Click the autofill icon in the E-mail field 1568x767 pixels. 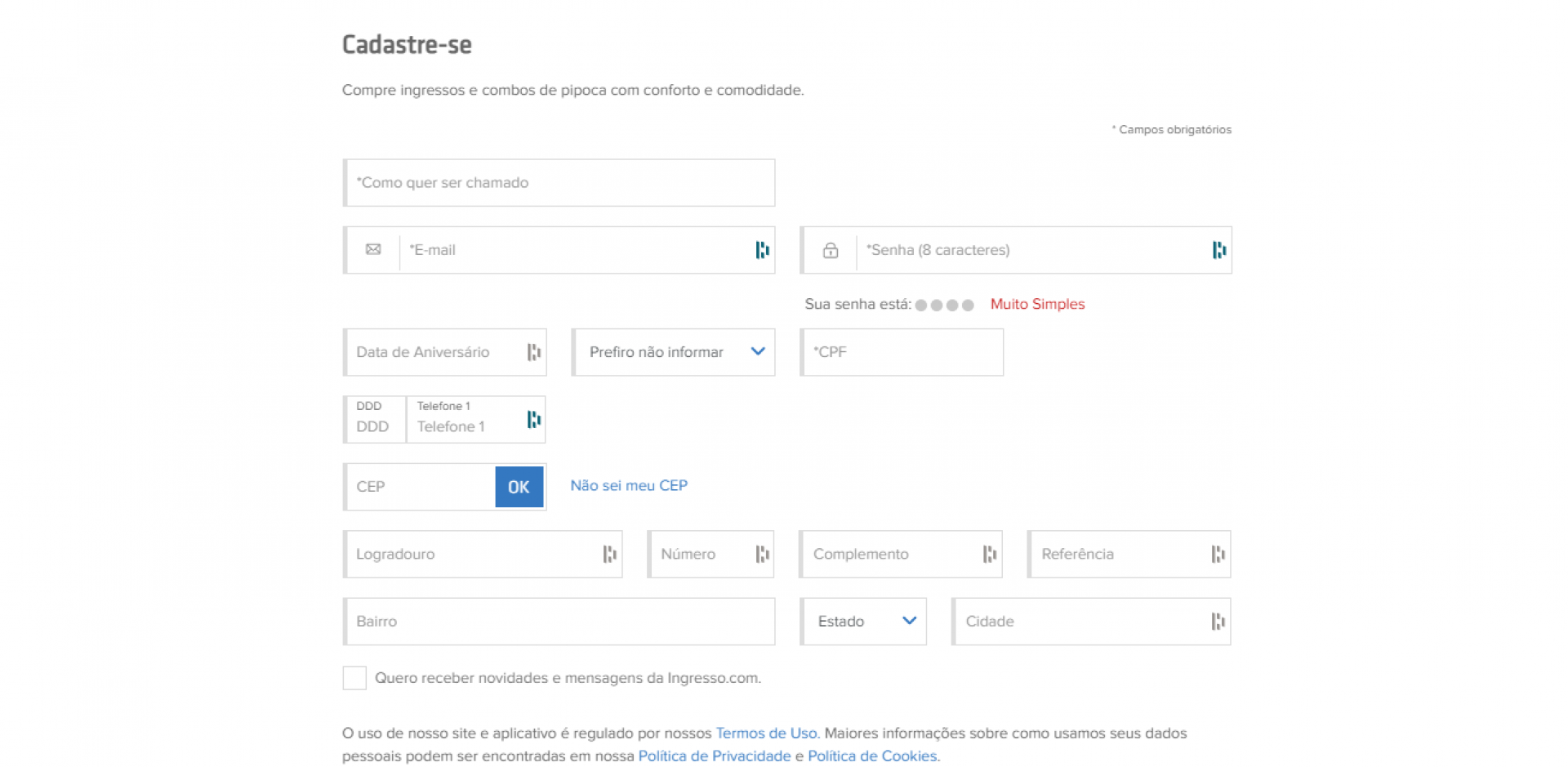(x=762, y=250)
